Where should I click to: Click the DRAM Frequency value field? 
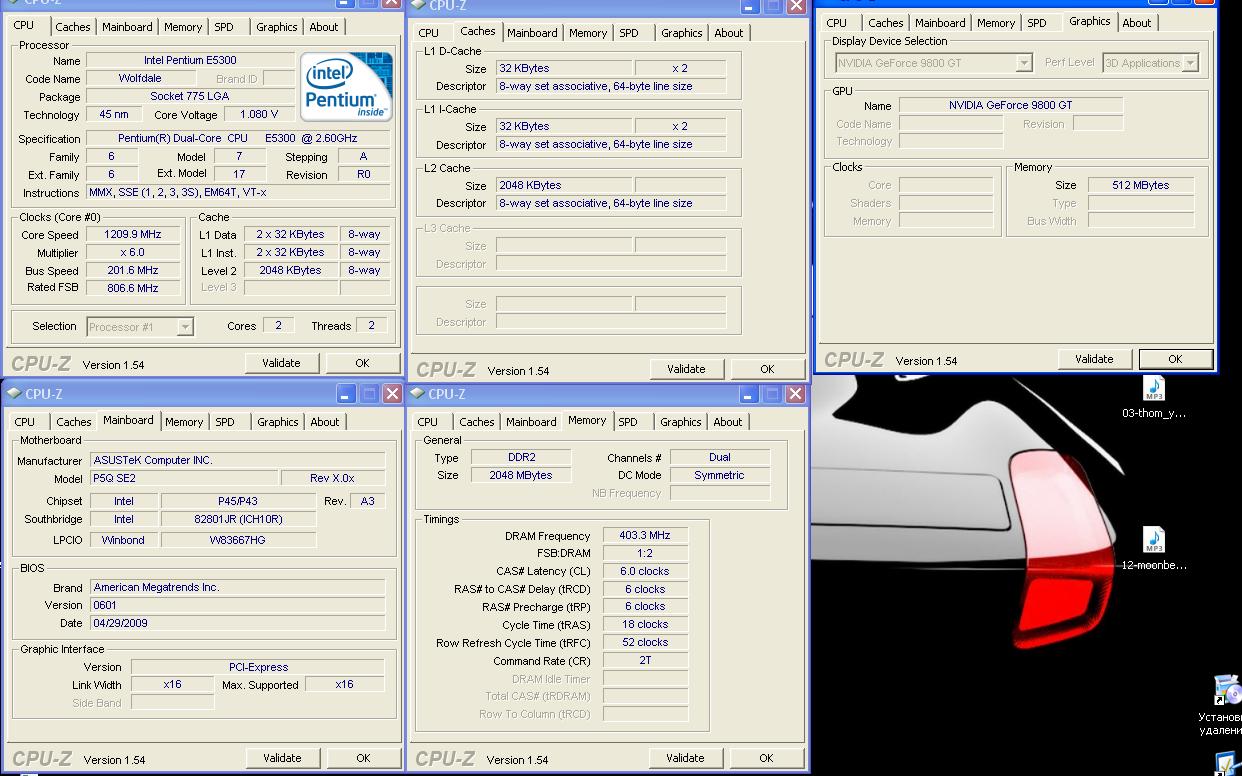[x=645, y=535]
